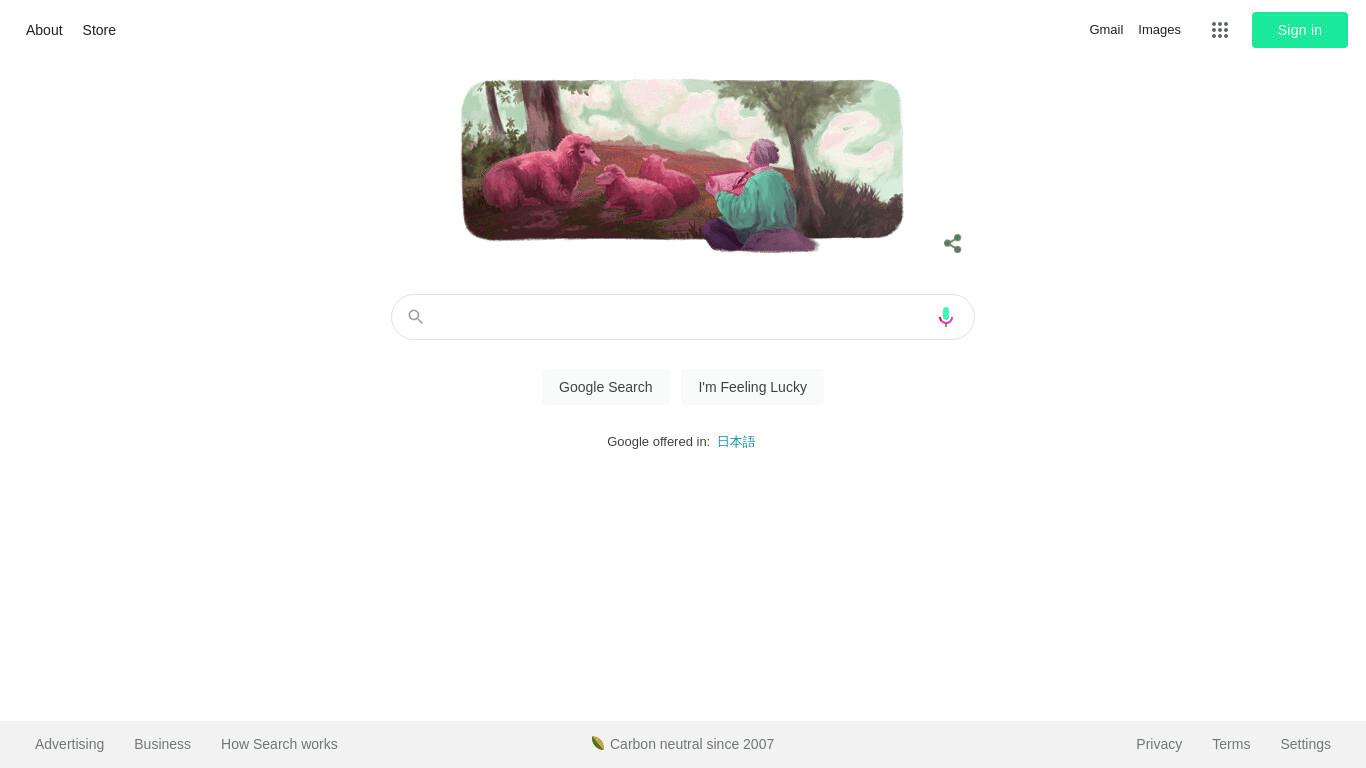Open How Search works link
This screenshot has height=768, width=1366.
point(279,744)
